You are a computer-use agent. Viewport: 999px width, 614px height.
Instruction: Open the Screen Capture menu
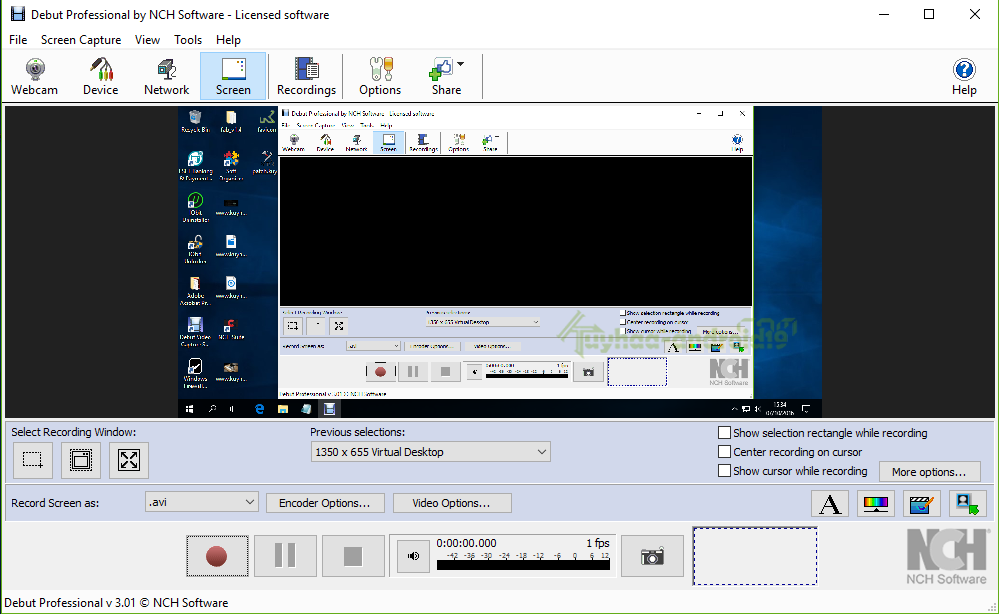point(81,39)
